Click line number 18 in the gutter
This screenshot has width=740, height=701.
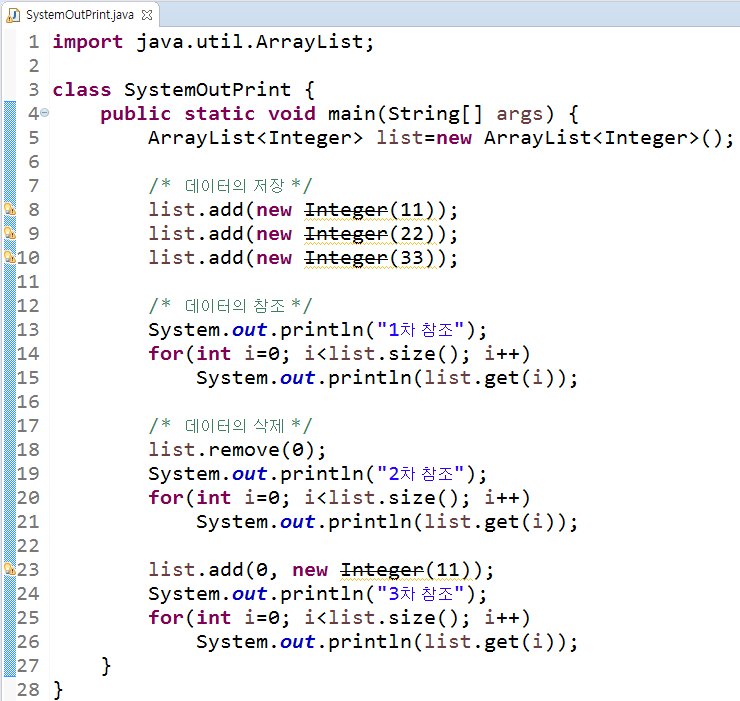[28, 449]
